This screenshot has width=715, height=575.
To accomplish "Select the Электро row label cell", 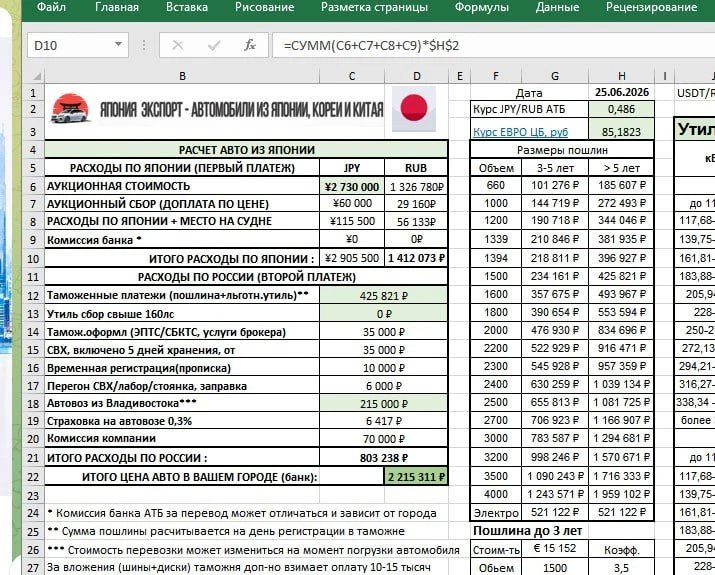I will (496, 513).
